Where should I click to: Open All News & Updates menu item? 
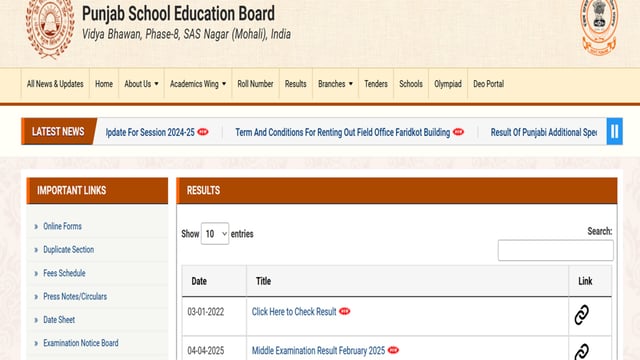click(55, 84)
